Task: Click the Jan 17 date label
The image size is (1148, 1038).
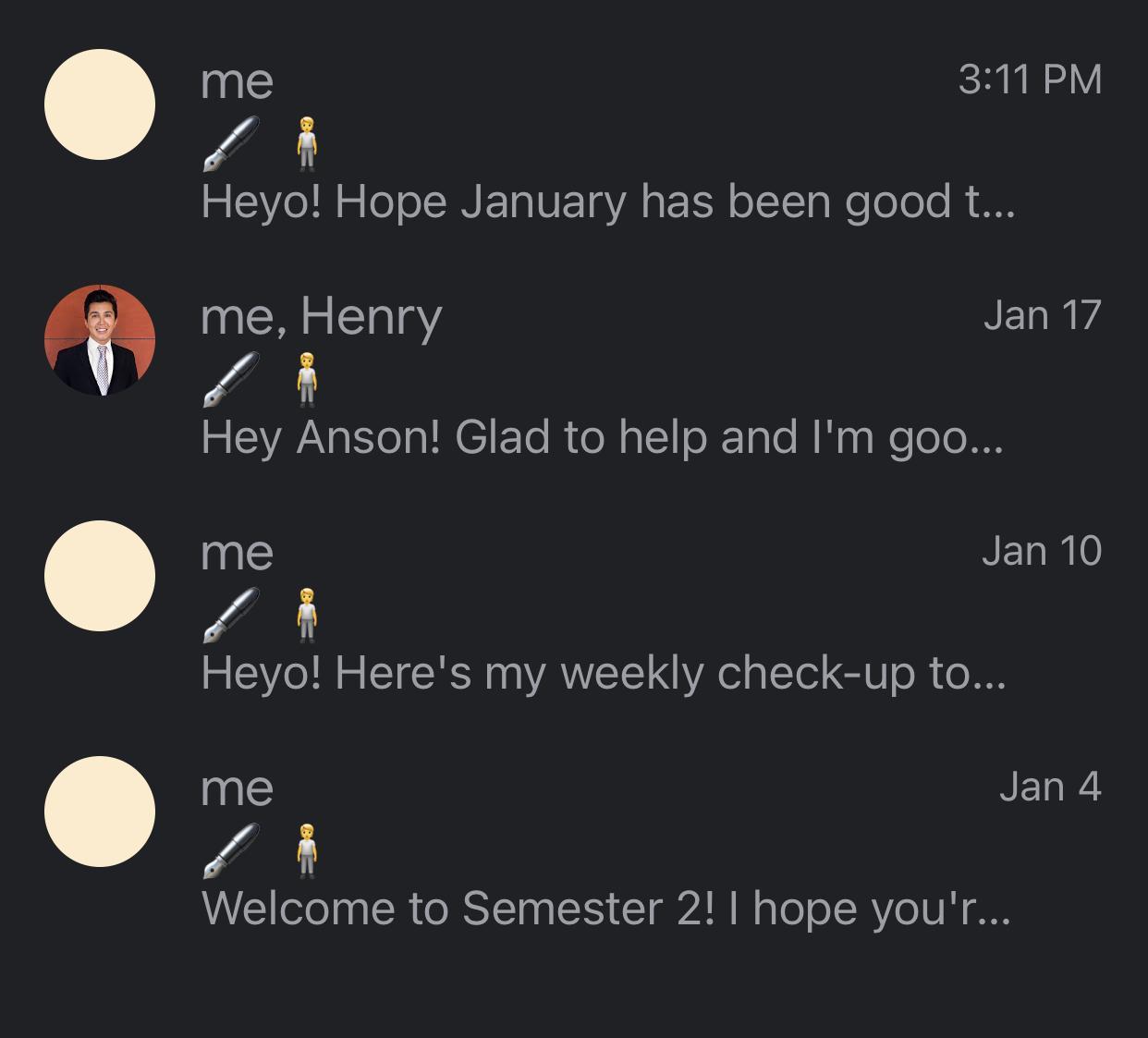Action: [1042, 315]
